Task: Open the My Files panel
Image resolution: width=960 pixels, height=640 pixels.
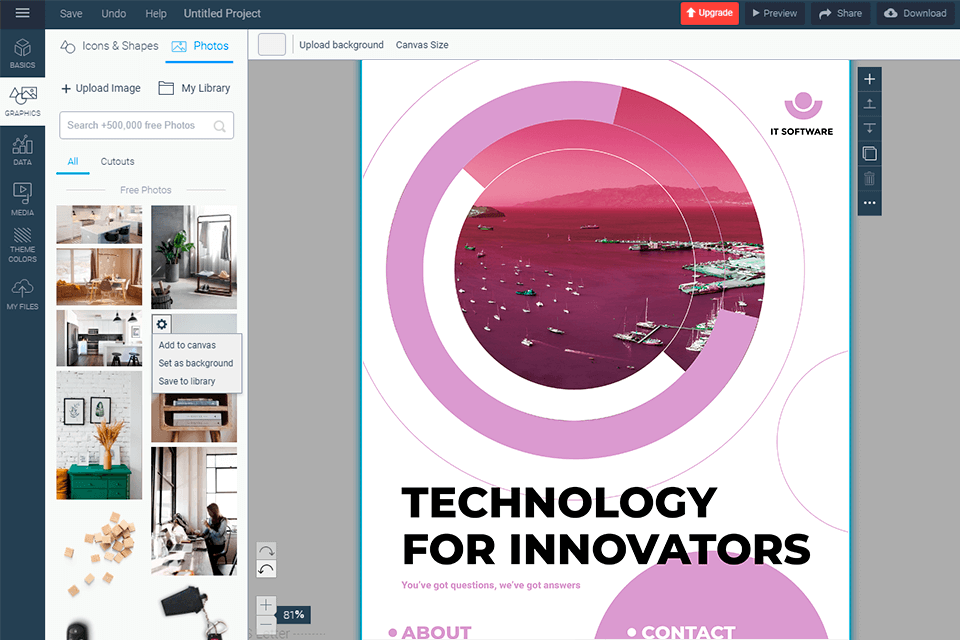Action: [x=22, y=294]
